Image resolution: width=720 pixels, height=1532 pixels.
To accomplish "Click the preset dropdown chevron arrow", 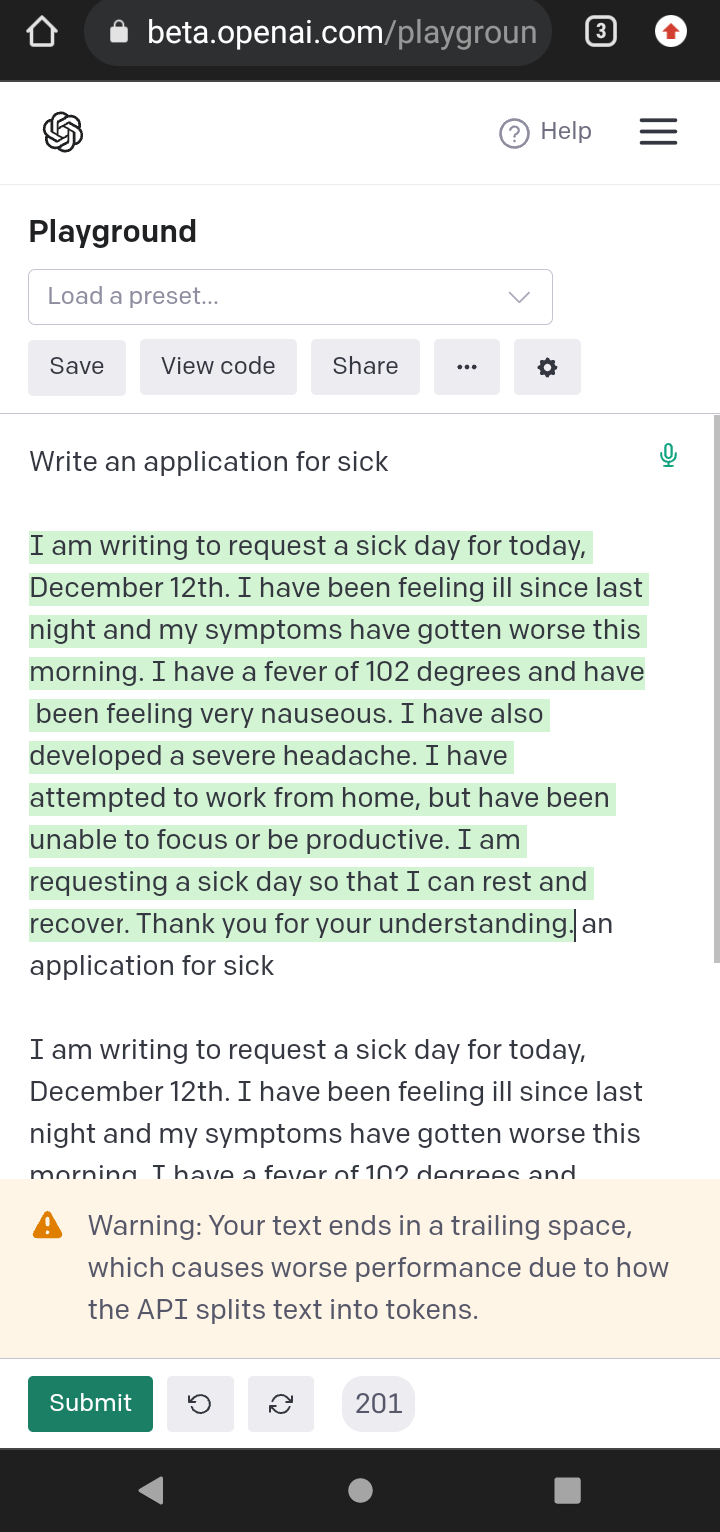I will (519, 297).
